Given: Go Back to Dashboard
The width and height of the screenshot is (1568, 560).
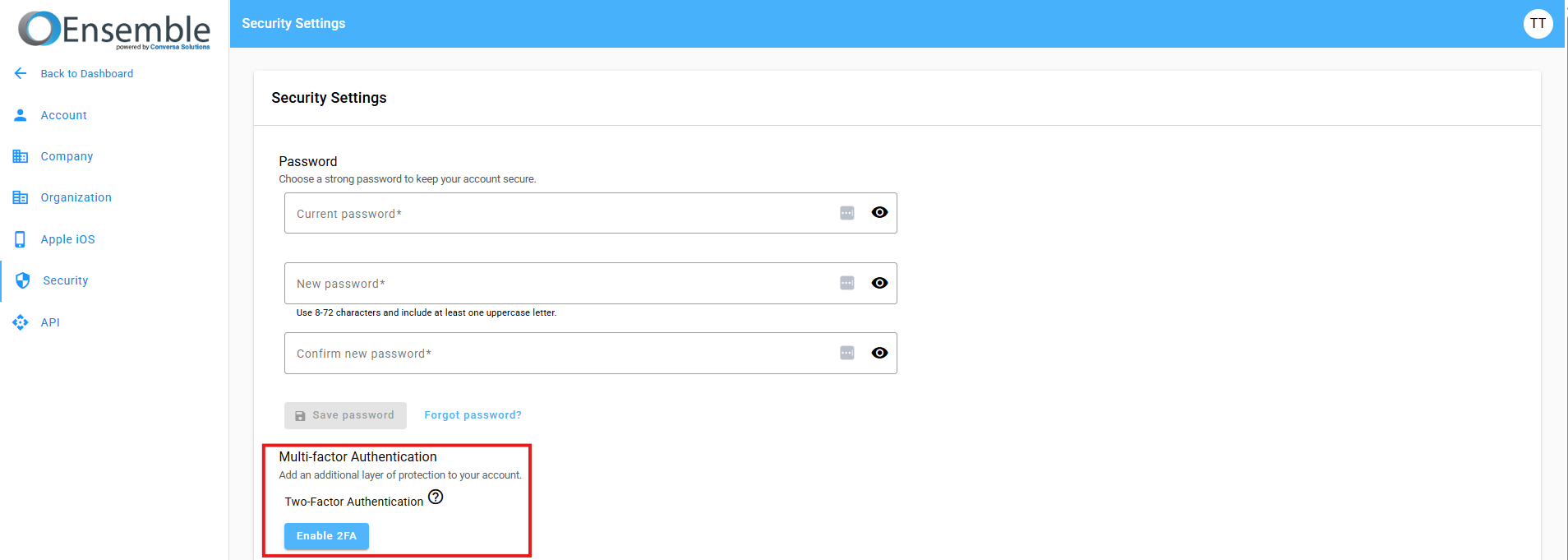Looking at the screenshot, I should [87, 73].
